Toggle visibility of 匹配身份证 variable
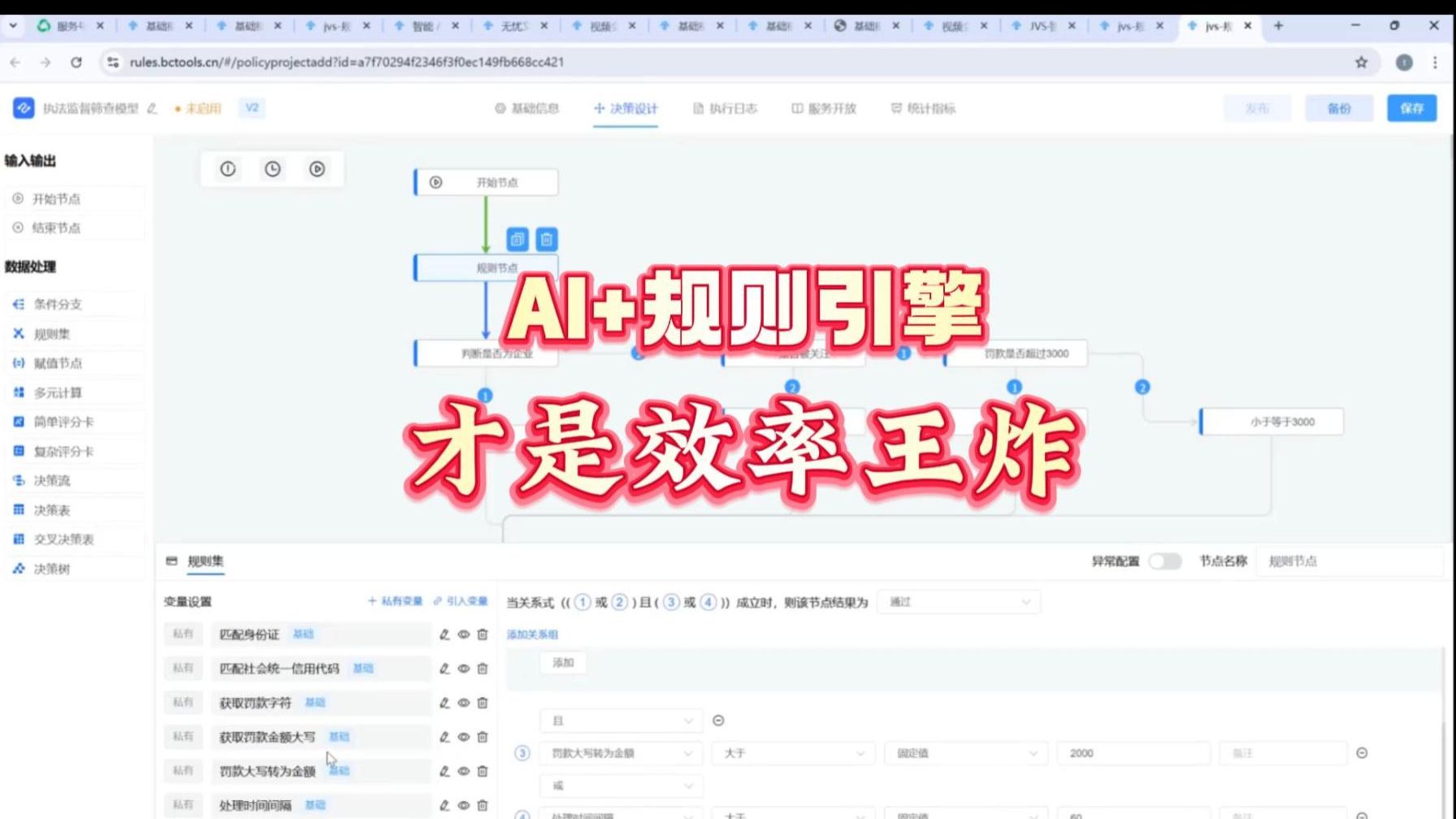The width and height of the screenshot is (1456, 819). point(463,635)
